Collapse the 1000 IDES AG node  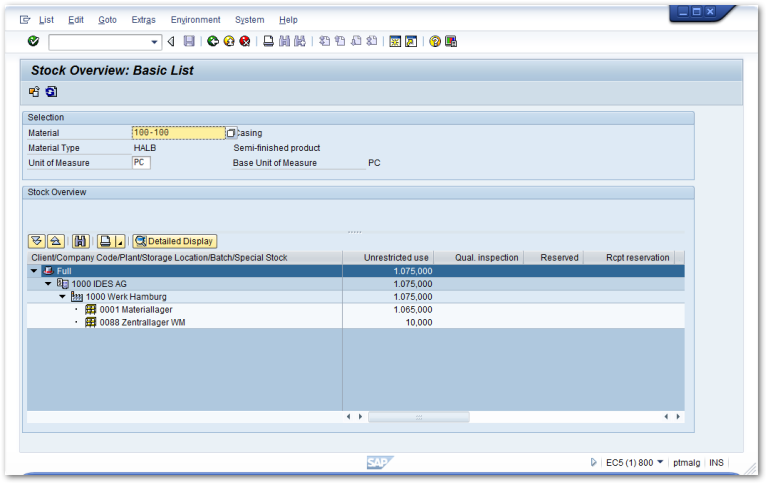48,283
